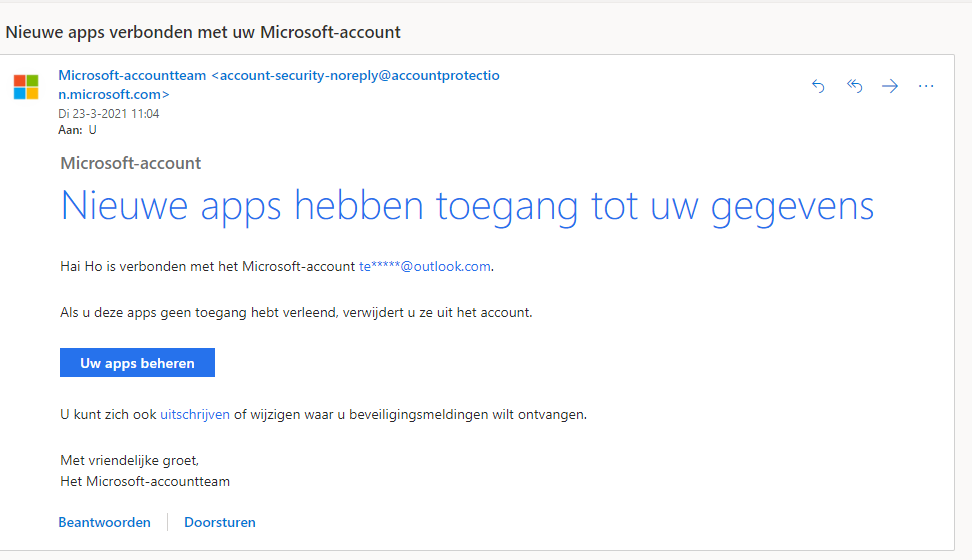Screen dimensions: 972x560
Task: Click the subject line Nieuwe apps verbonden
Action: [x=203, y=32]
